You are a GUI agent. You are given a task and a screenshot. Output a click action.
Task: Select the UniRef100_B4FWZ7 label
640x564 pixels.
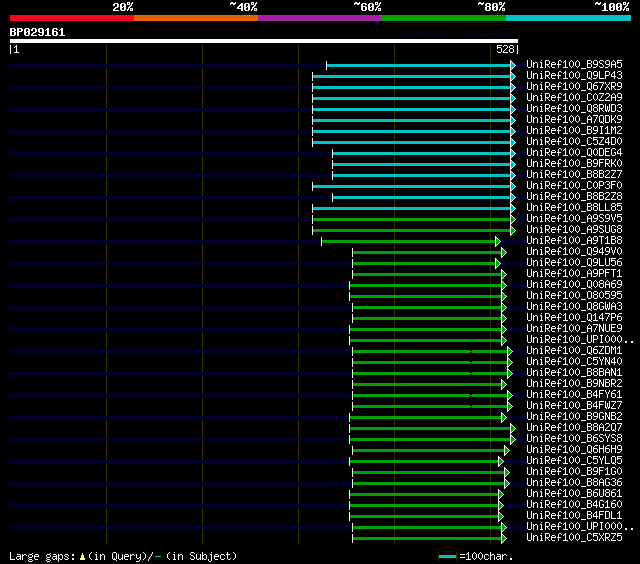click(x=574, y=406)
